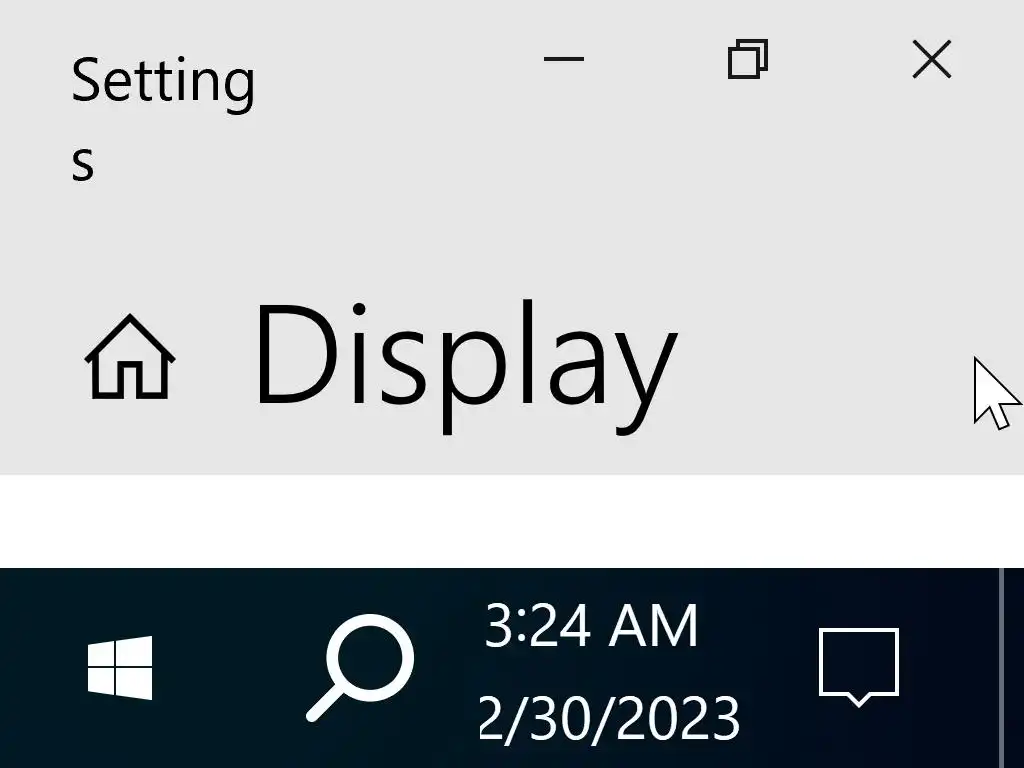Open taskbar search magnifier

coord(360,667)
